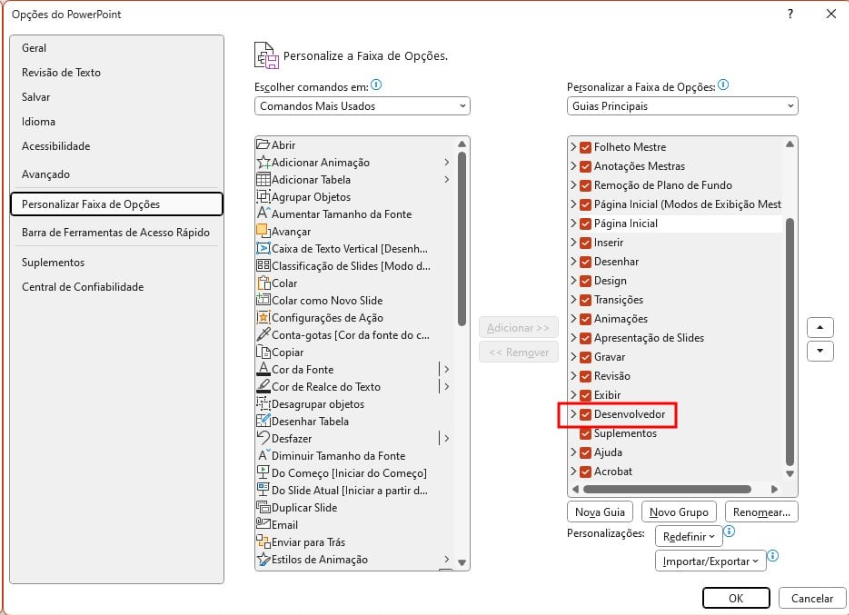Click the Caixa de Texto Vertical icon
Viewport: 849px width, 615px height.
tap(263, 248)
